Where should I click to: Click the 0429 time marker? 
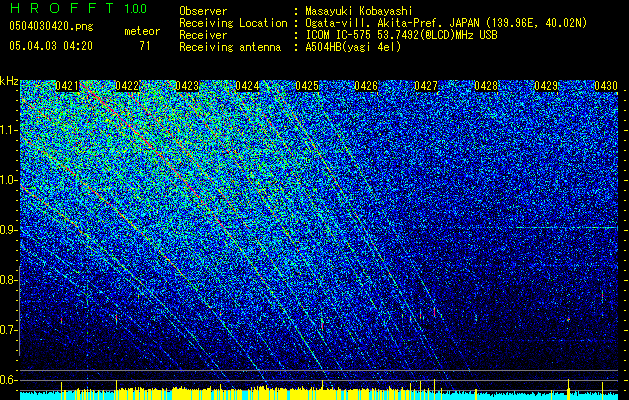point(546,86)
